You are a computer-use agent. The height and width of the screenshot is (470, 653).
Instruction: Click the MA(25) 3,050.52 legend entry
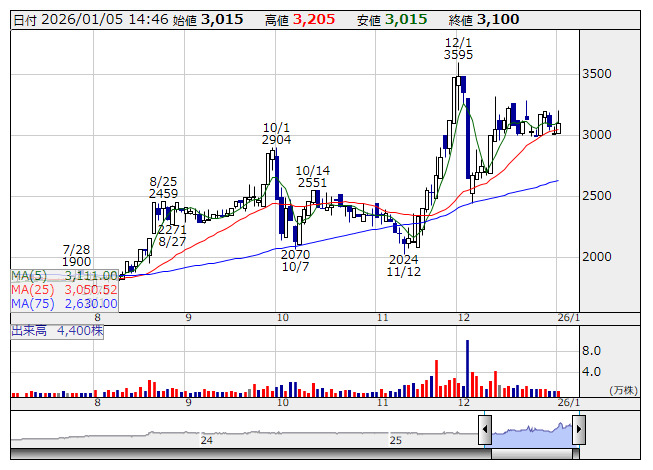64,290
